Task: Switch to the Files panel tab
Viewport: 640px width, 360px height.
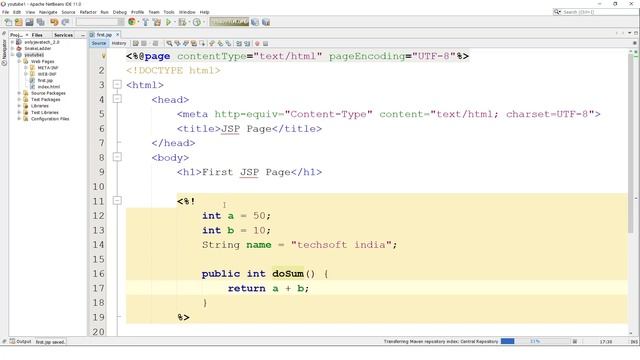Action: (37, 35)
